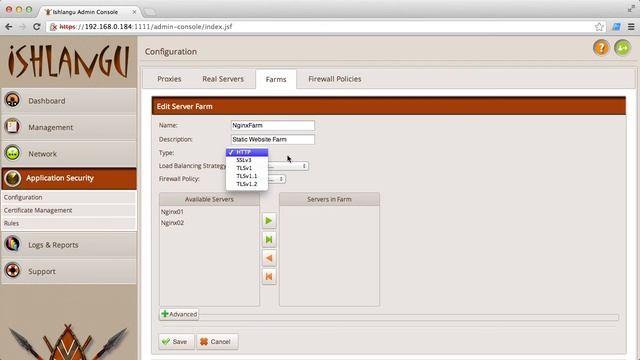Click the Application Security sidebar icon
Image resolution: width=640 pixels, height=360 pixels.
tap(13, 178)
